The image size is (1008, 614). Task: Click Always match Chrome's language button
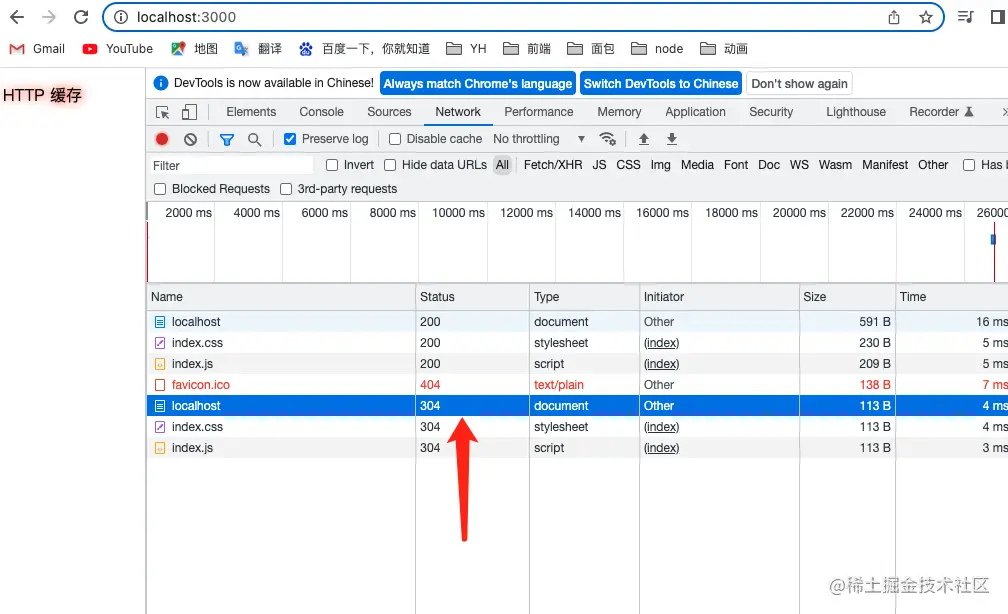pos(478,84)
